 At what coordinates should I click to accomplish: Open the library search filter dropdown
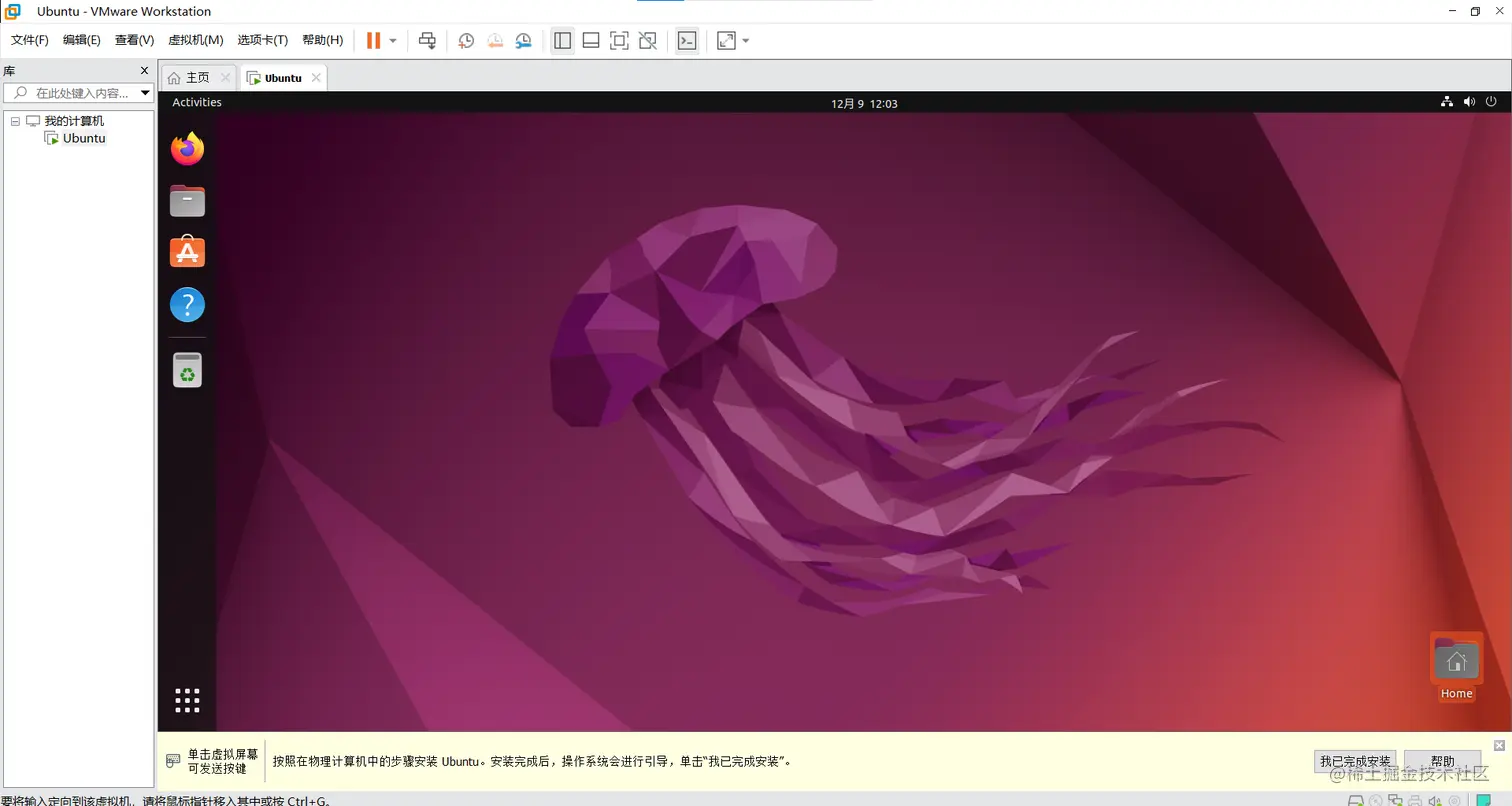145,93
